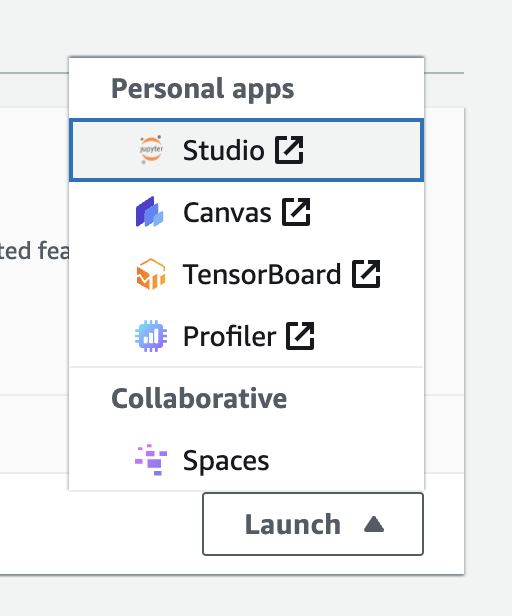
Task: Collapse the menu using Launch's triangle arrow
Action: pyautogui.click(x=374, y=524)
